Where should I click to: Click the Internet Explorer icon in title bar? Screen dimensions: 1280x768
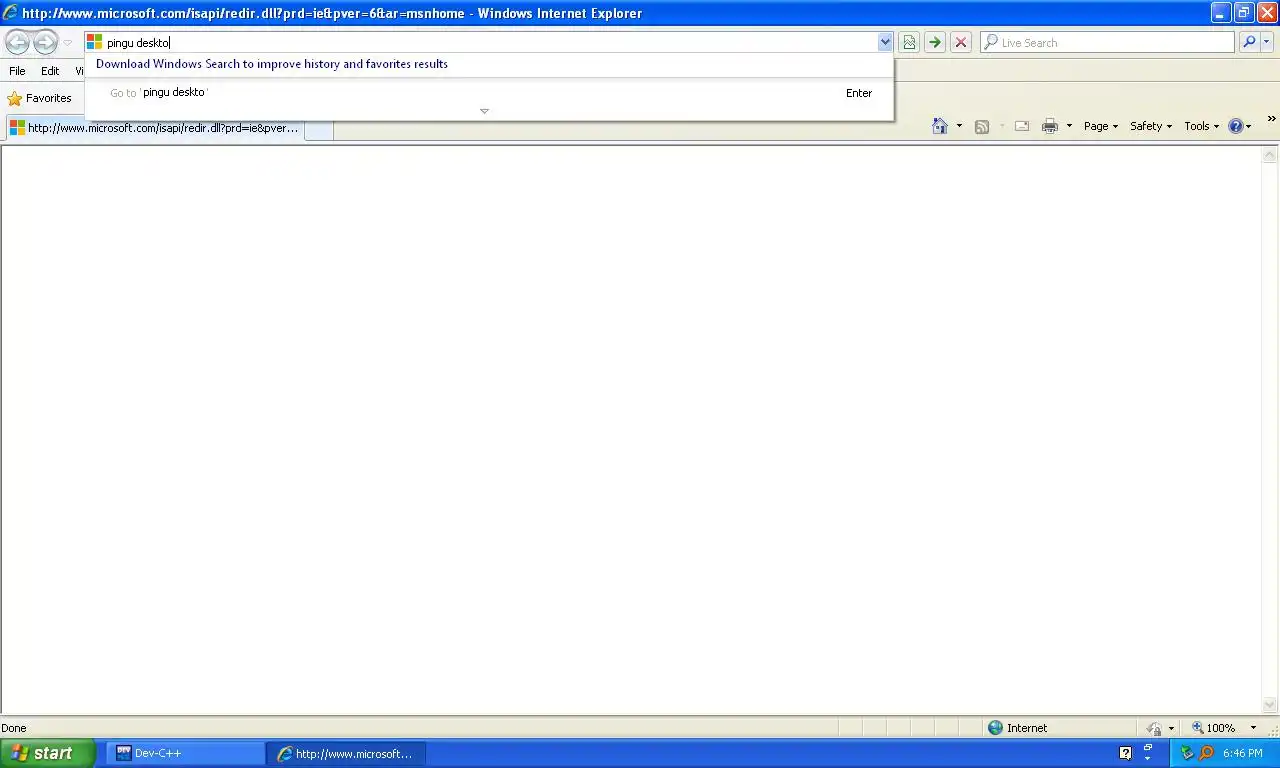point(11,13)
